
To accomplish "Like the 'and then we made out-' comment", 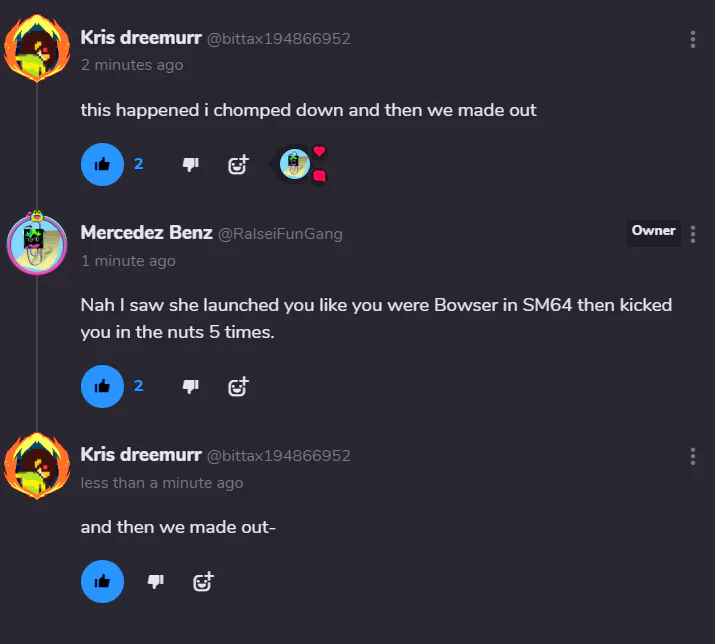I will coord(102,582).
